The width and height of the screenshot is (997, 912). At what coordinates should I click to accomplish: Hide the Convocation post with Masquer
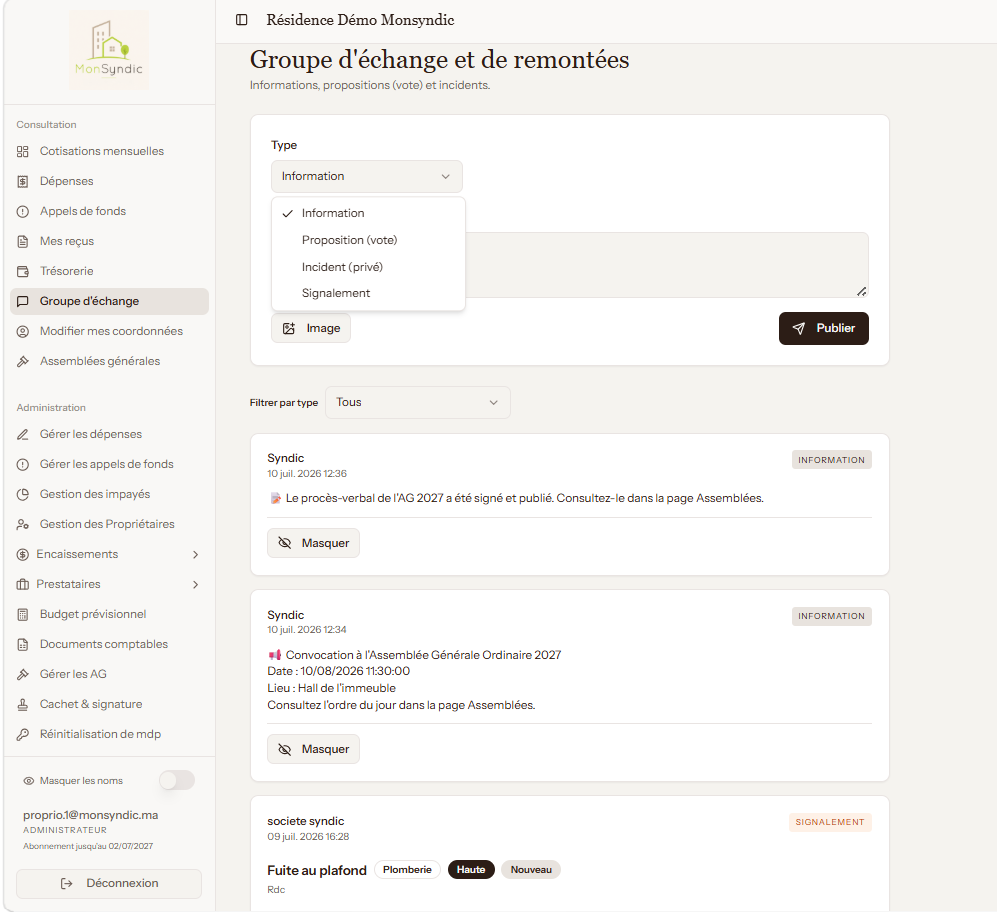(313, 749)
